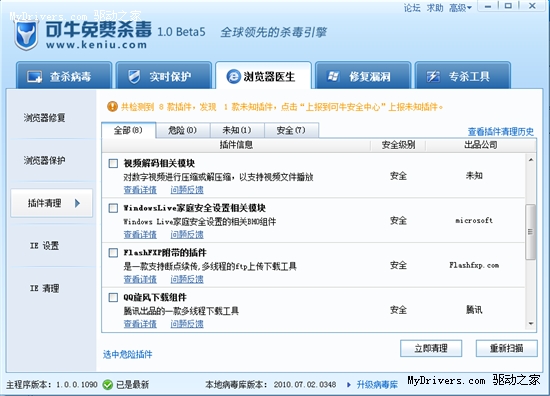The image size is (550, 396).
Task: Click the 求助 link in title bar
Action: click(435, 8)
